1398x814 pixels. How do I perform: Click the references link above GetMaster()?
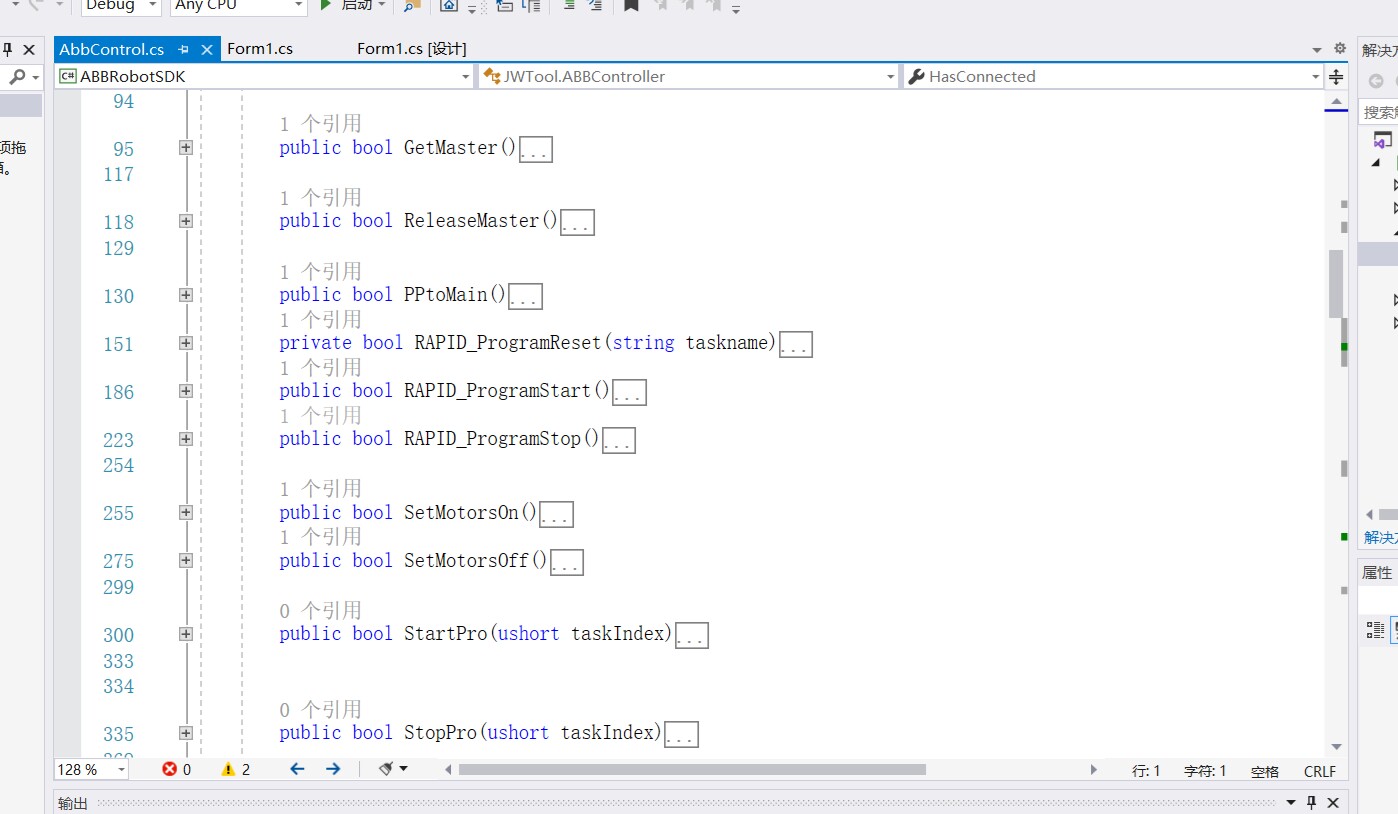(x=320, y=124)
